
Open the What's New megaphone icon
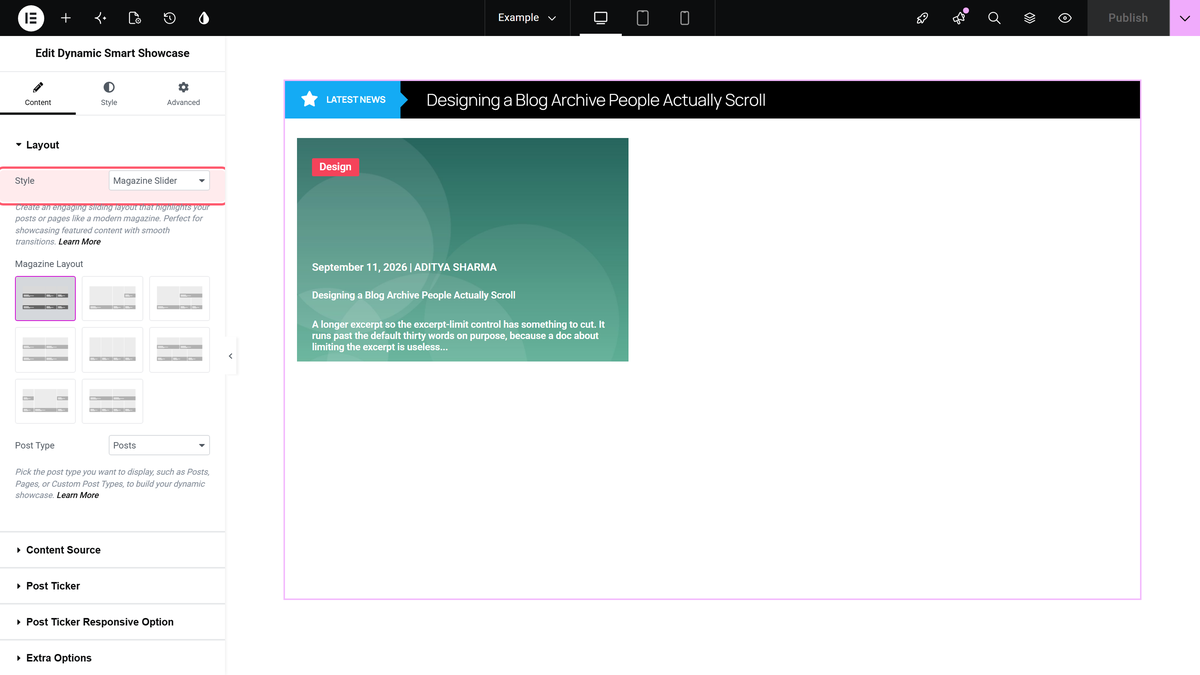(959, 18)
